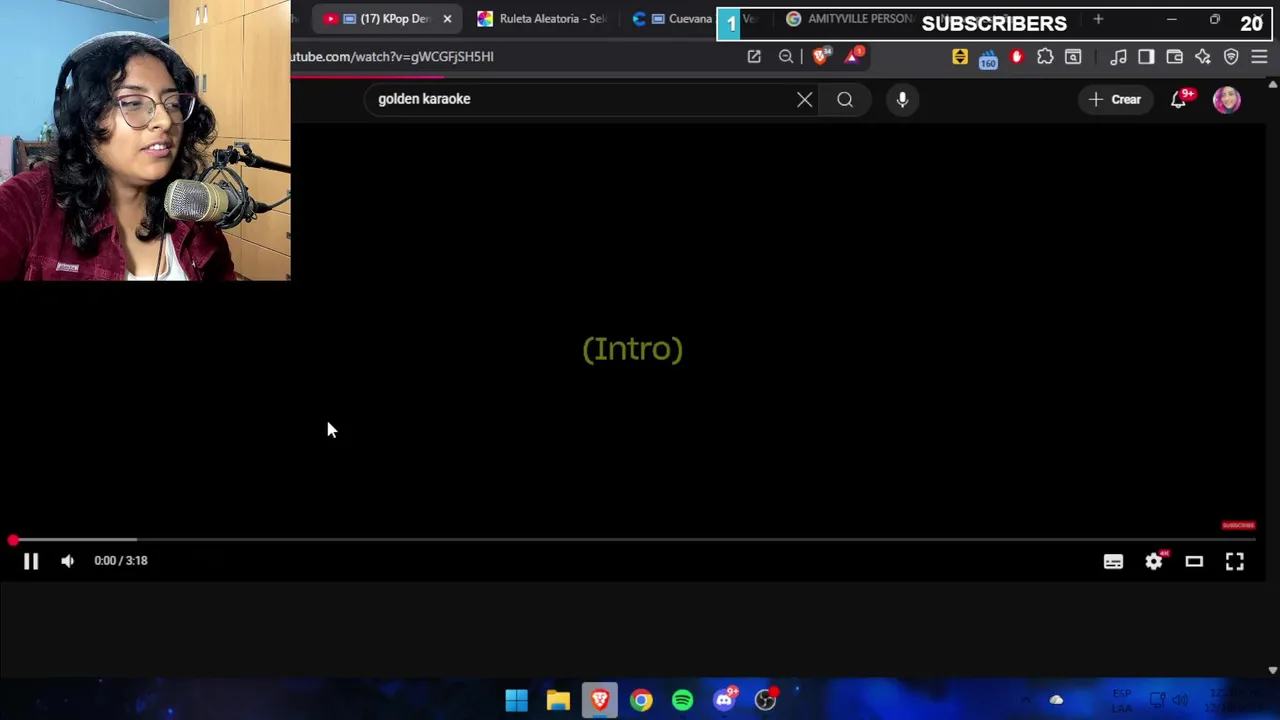Open Spotify from the taskbar
1280x720 pixels.
[x=683, y=700]
